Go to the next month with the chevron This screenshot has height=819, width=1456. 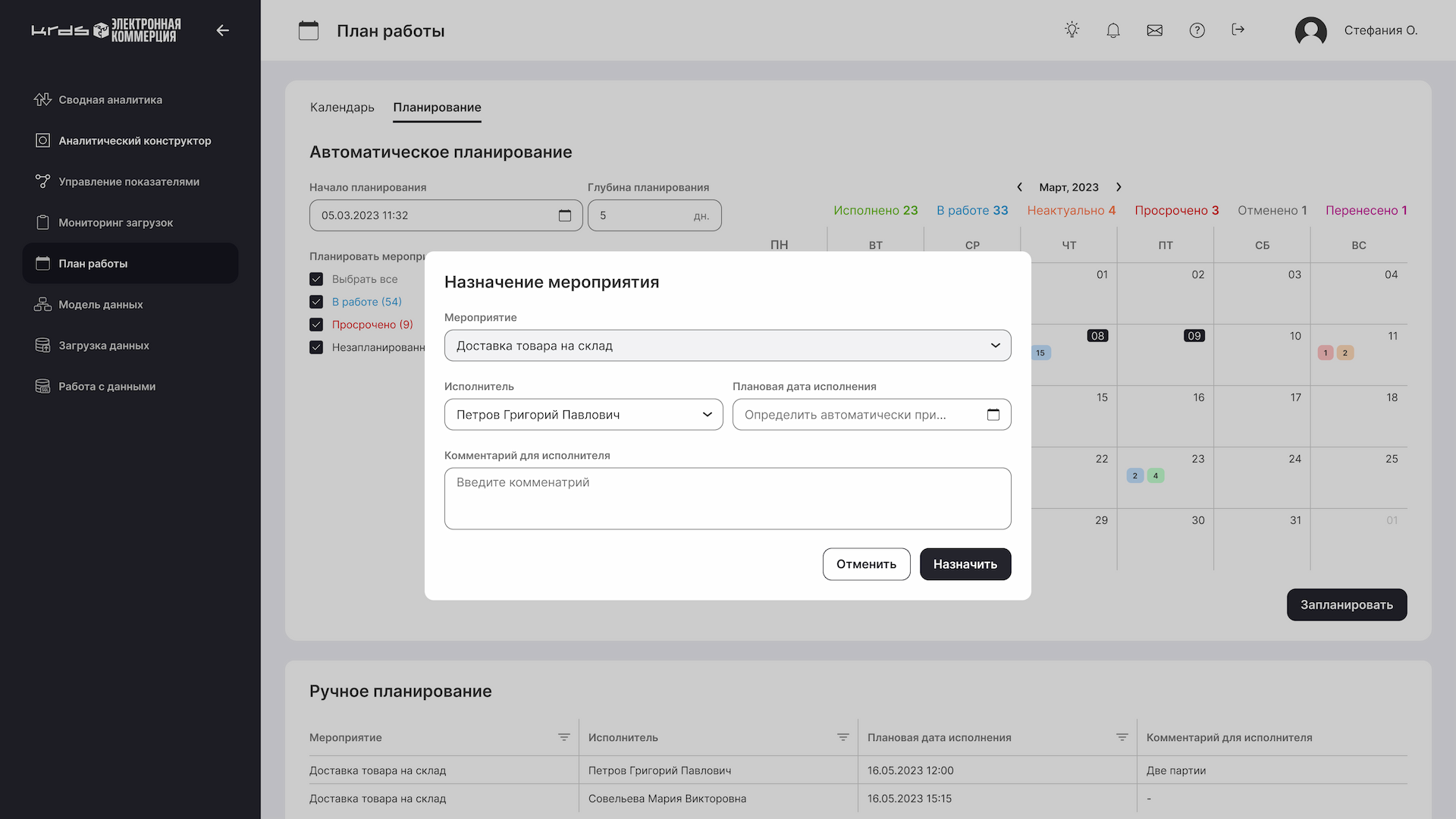[1119, 187]
